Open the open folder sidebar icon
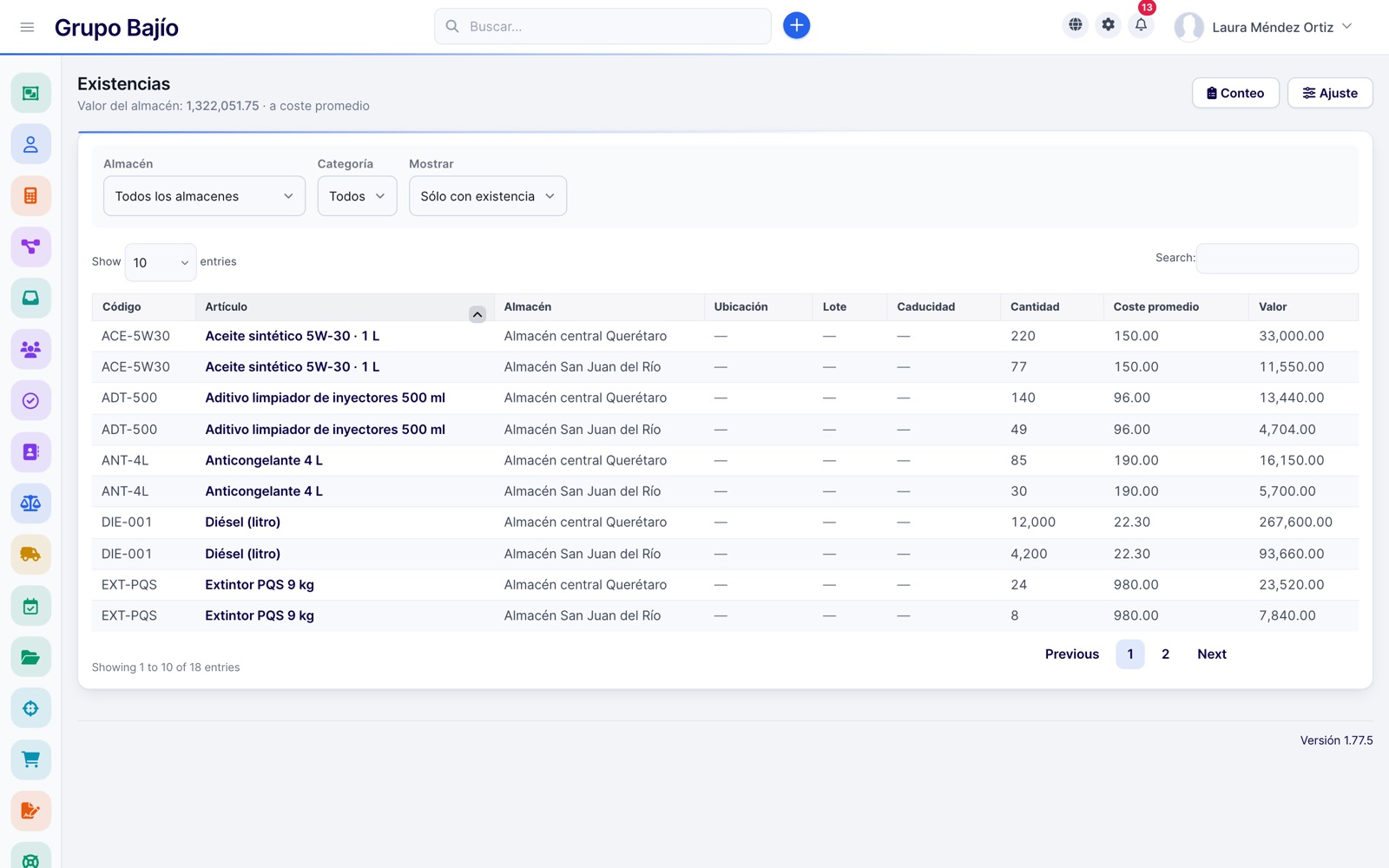Viewport: 1389px width, 868px height. [30, 657]
